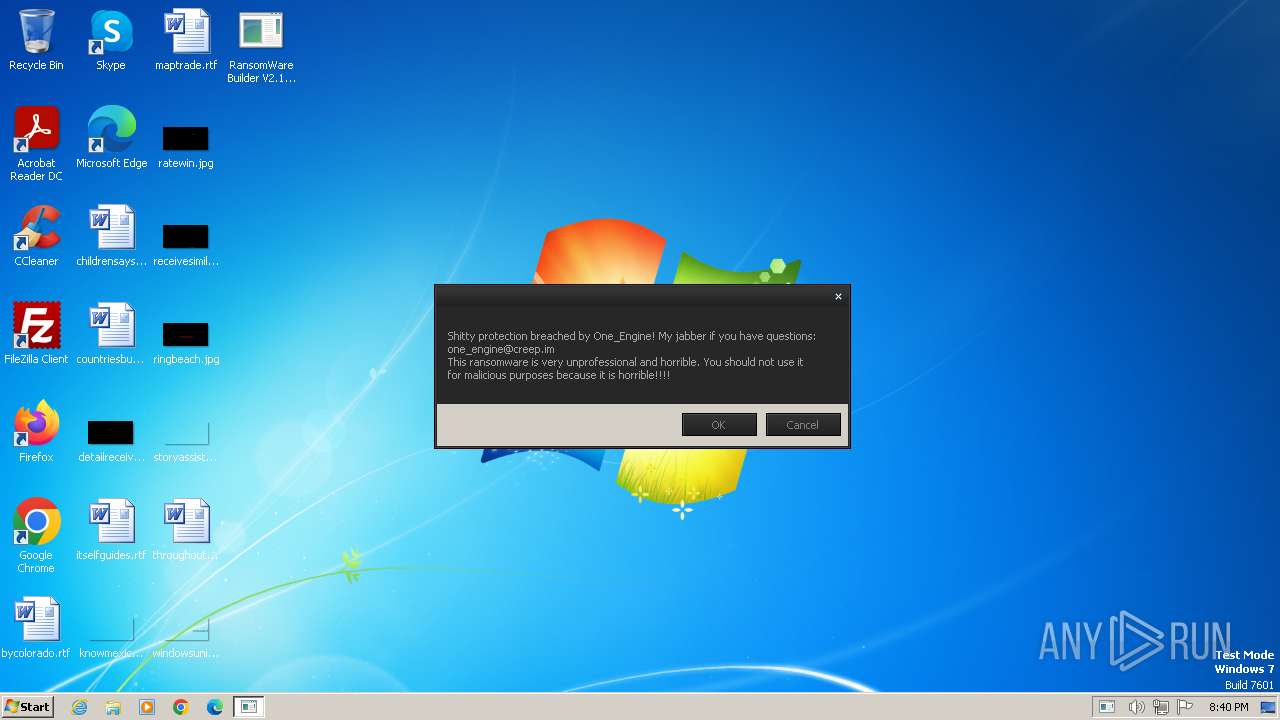Switch to the running RansomWare Builder taskbar item
The image size is (1280, 720).
(249, 707)
